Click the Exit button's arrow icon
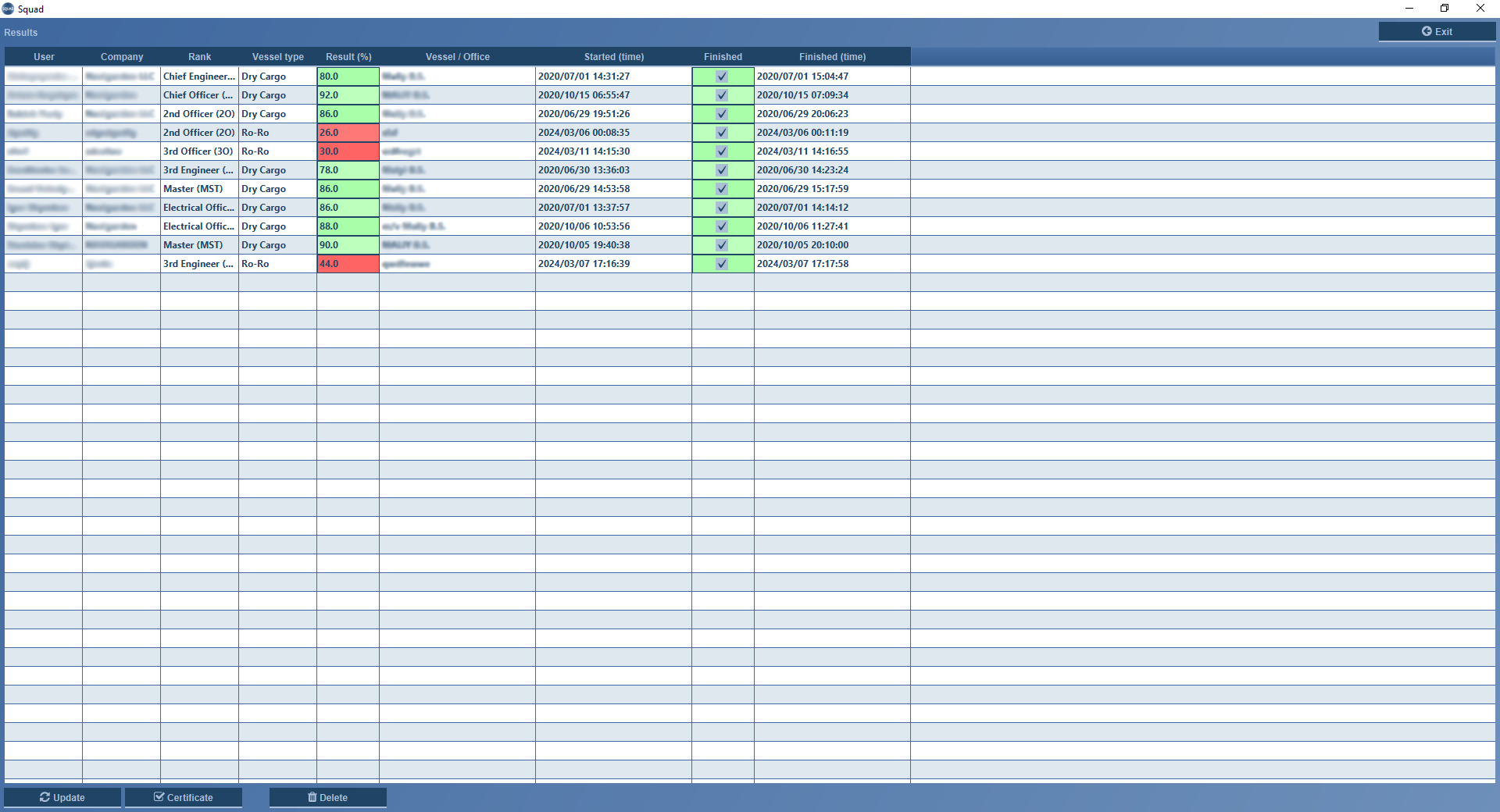Image resolution: width=1500 pixels, height=812 pixels. pos(1427,31)
